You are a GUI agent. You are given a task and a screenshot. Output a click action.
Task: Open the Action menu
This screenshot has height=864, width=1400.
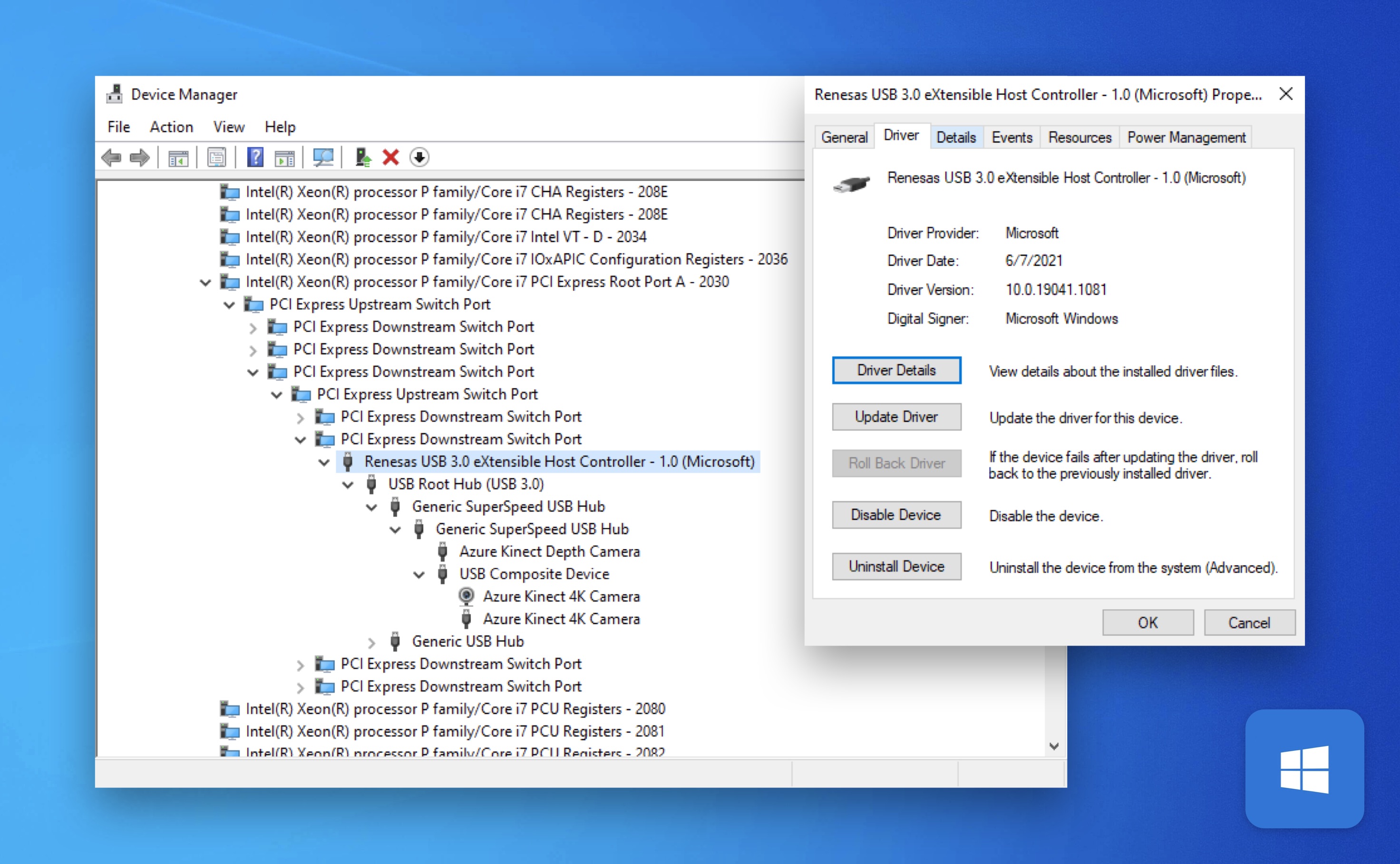click(x=171, y=127)
